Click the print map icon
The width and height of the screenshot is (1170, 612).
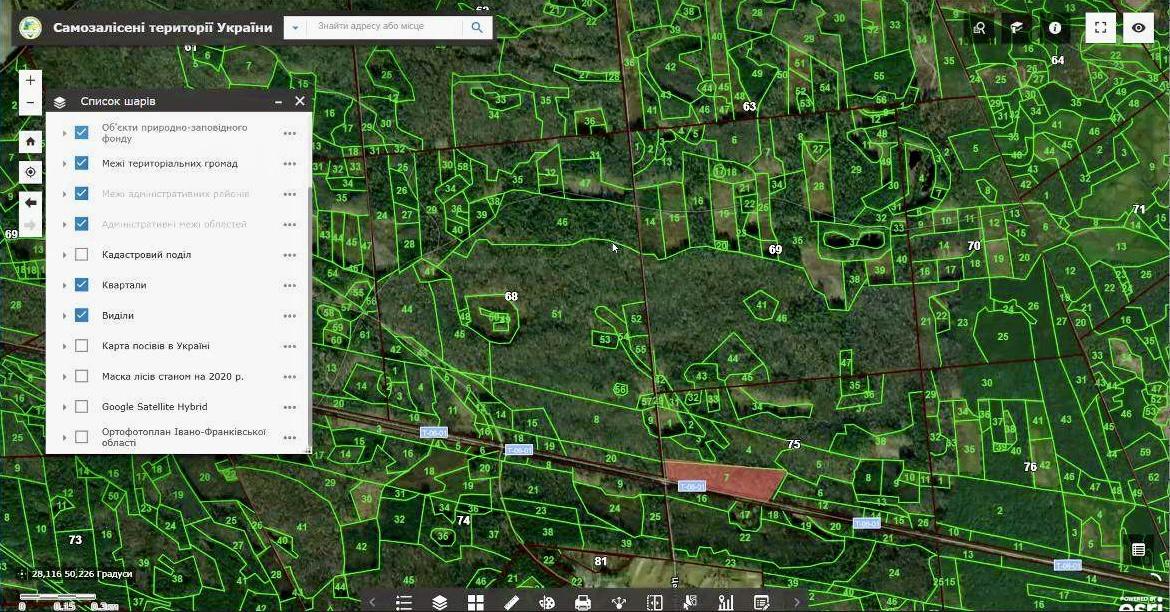tap(583, 602)
